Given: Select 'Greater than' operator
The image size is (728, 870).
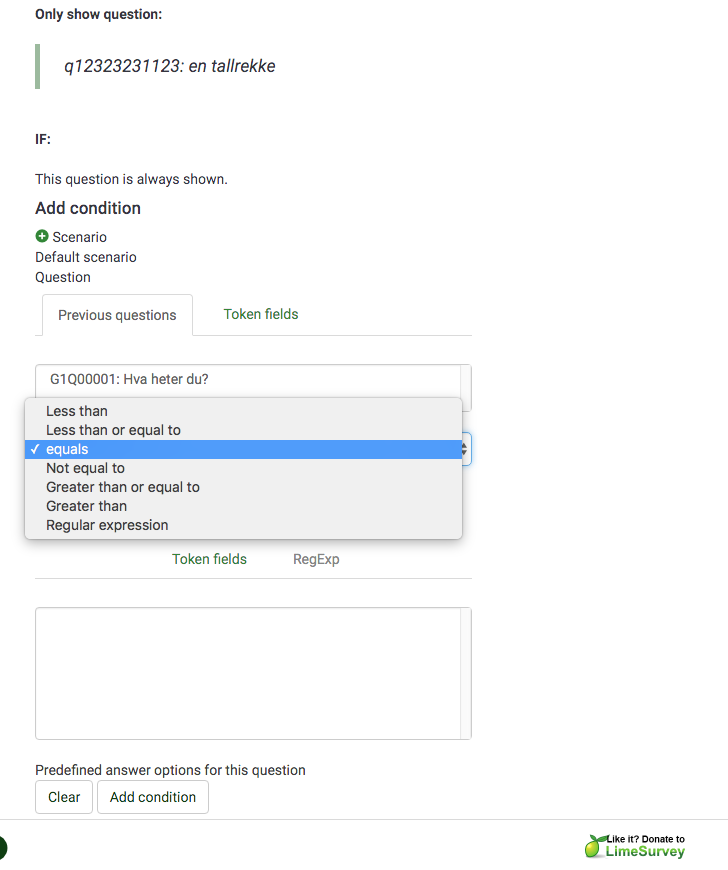Looking at the screenshot, I should tap(86, 506).
